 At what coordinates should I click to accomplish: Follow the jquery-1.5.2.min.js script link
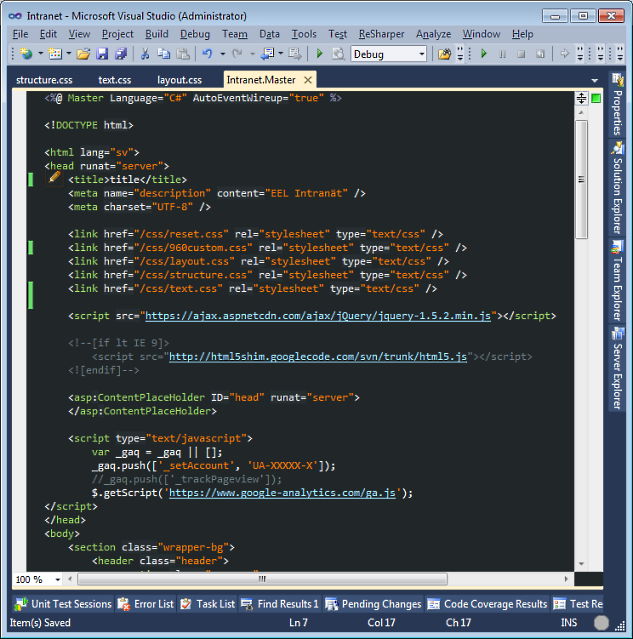(318, 316)
